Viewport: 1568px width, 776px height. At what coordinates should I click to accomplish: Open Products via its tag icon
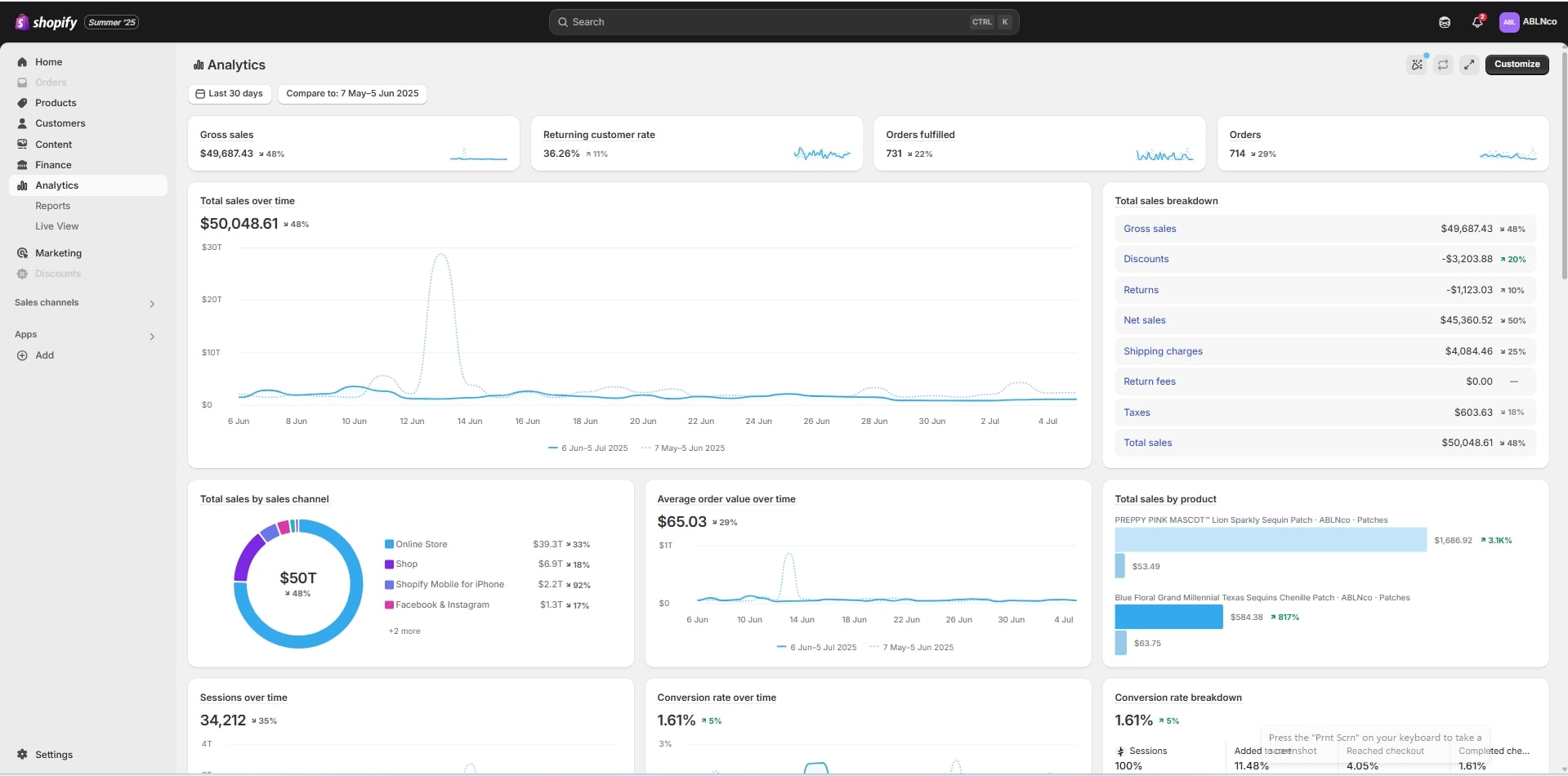pos(22,103)
